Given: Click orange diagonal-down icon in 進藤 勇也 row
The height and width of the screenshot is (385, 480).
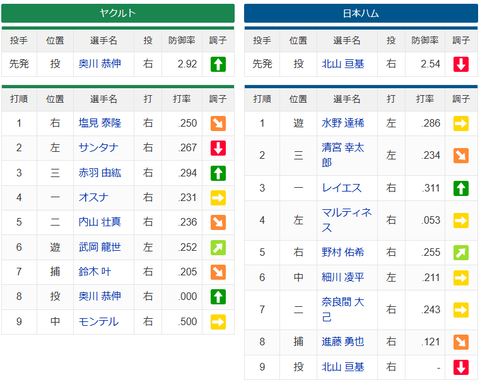Looking at the screenshot, I should [461, 342].
